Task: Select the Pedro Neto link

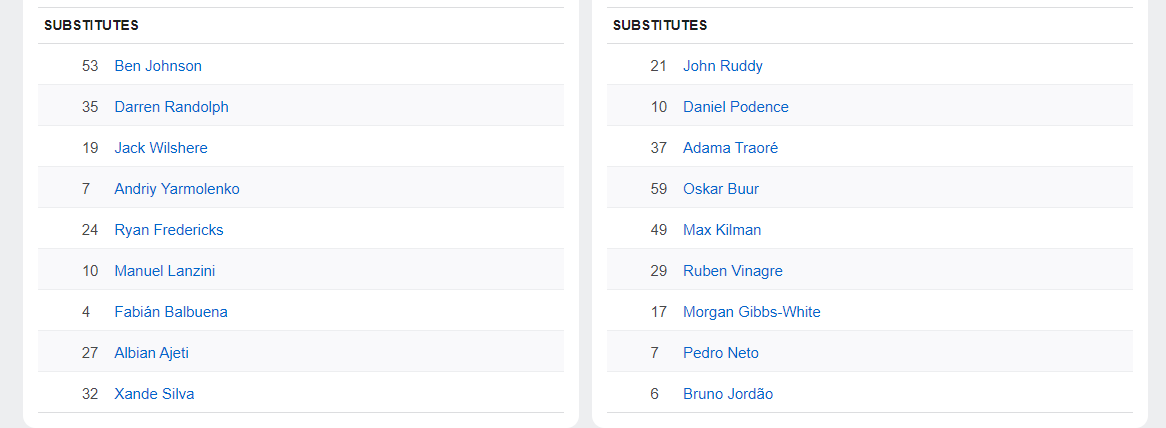Action: pyautogui.click(x=721, y=353)
